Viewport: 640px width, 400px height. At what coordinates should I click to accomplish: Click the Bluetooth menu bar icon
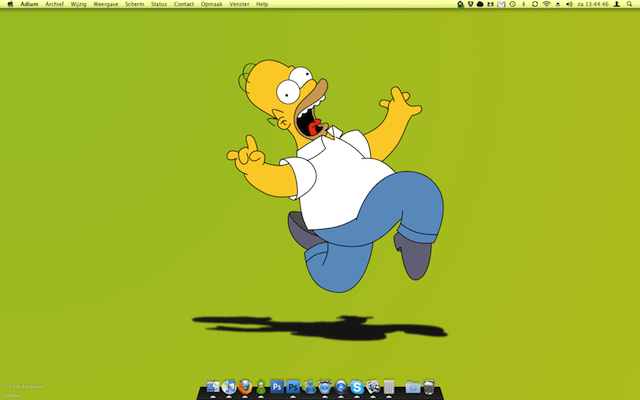(524, 4)
